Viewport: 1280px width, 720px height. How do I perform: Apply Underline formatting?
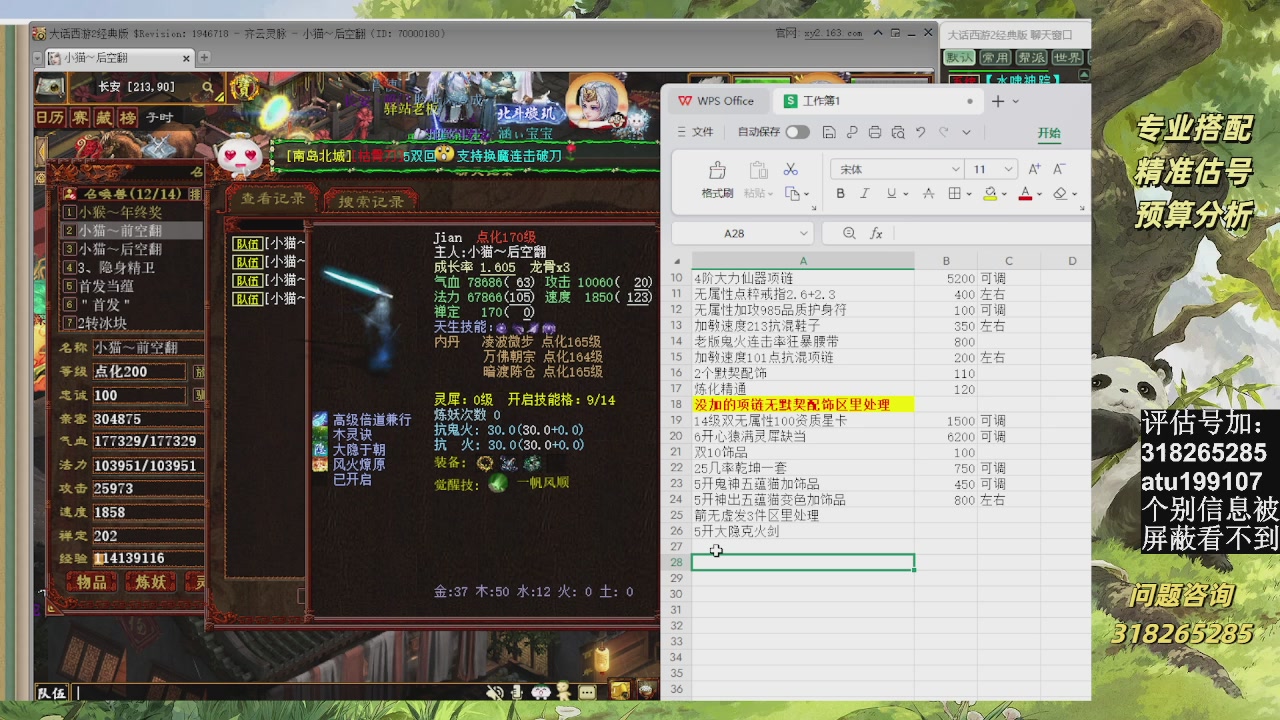tap(890, 194)
